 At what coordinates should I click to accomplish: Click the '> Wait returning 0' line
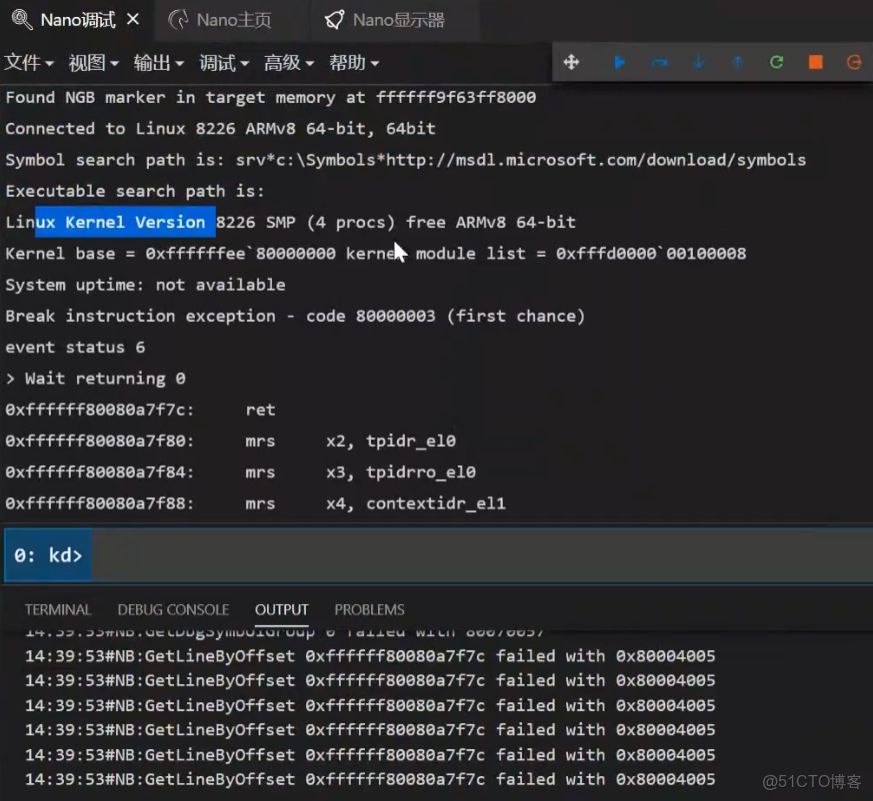tap(95, 378)
